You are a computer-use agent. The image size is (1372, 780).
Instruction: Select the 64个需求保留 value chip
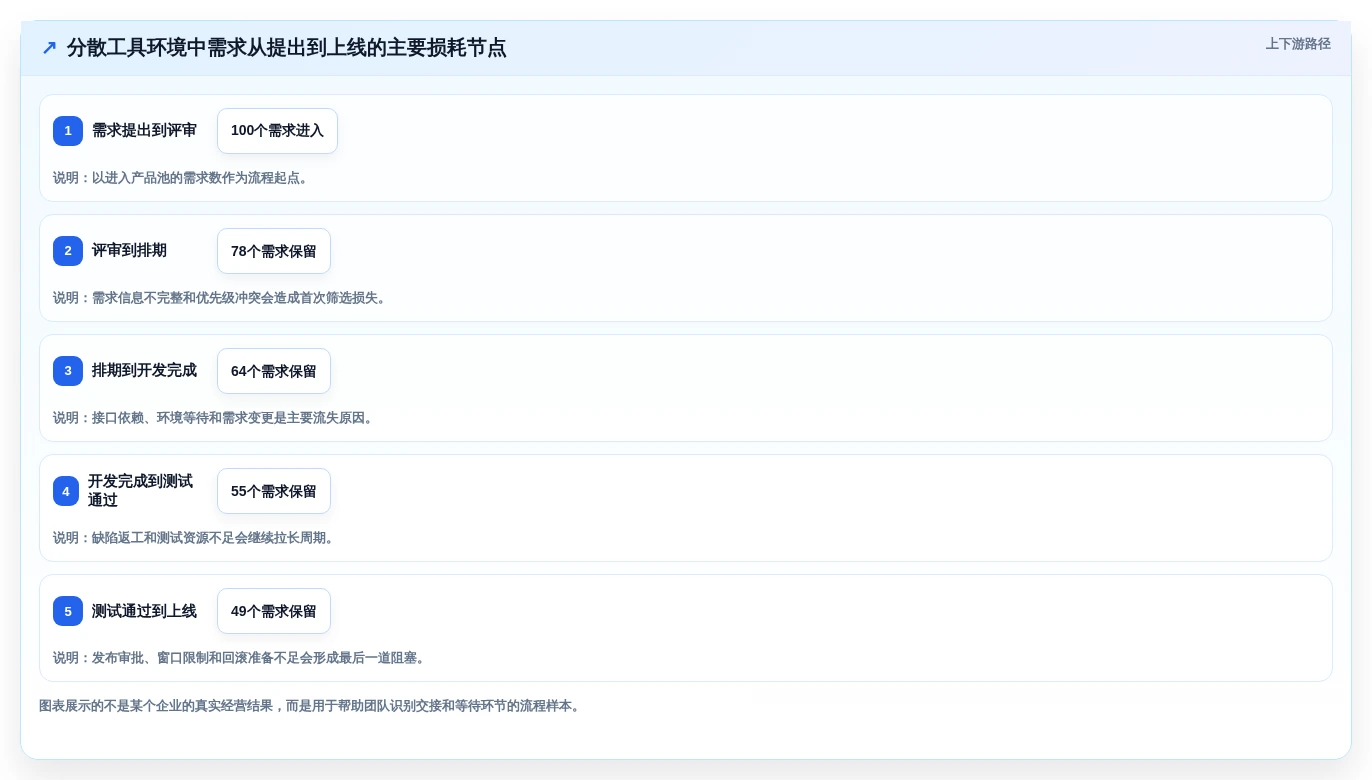(274, 371)
